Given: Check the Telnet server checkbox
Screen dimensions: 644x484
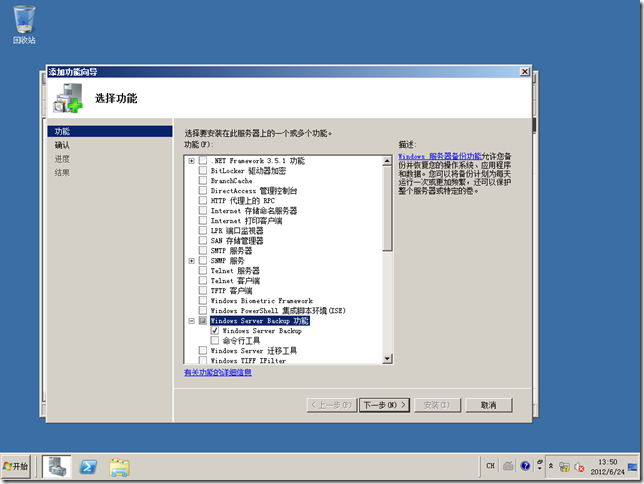Looking at the screenshot, I should (x=203, y=270).
